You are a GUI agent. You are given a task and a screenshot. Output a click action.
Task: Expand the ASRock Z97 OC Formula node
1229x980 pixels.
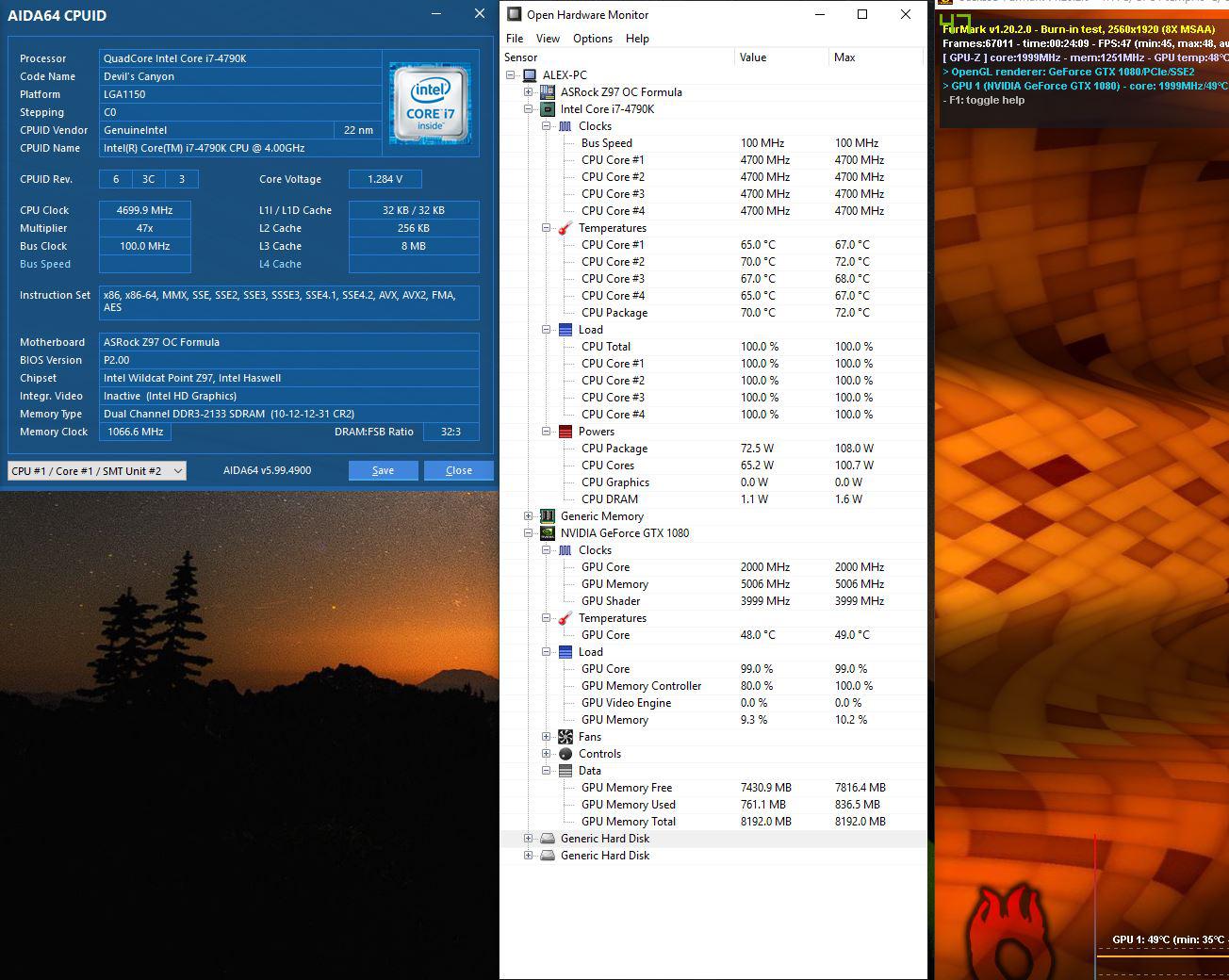pos(529,92)
